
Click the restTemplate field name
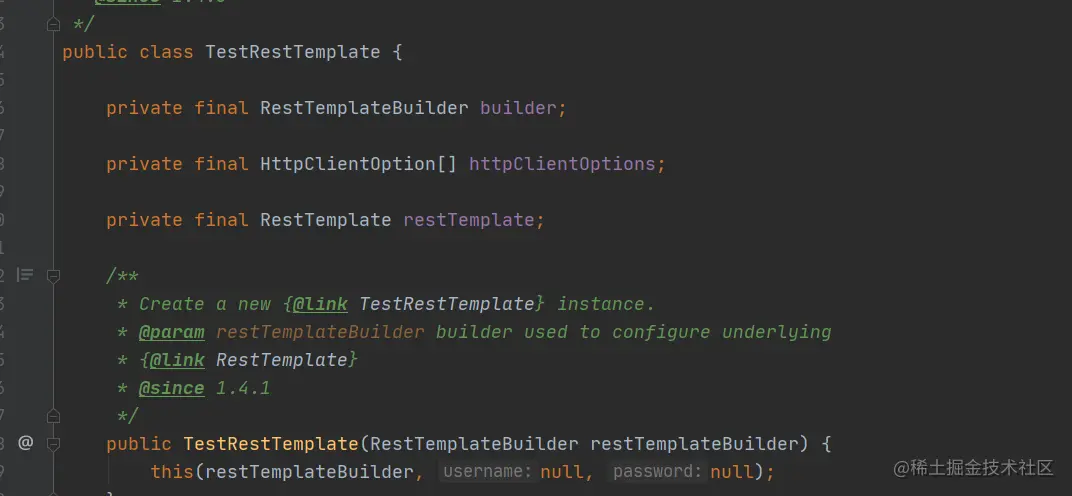coord(469,220)
